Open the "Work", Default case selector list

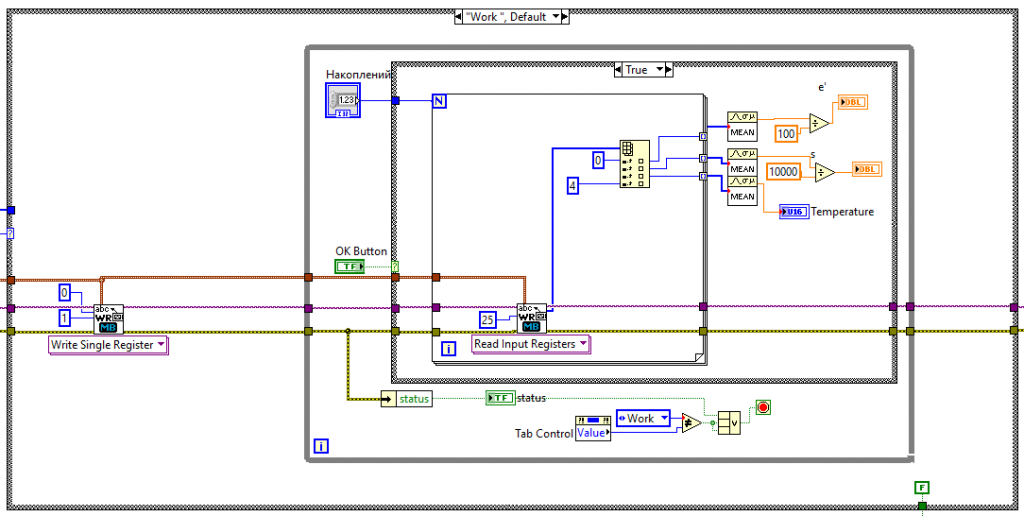pos(511,17)
